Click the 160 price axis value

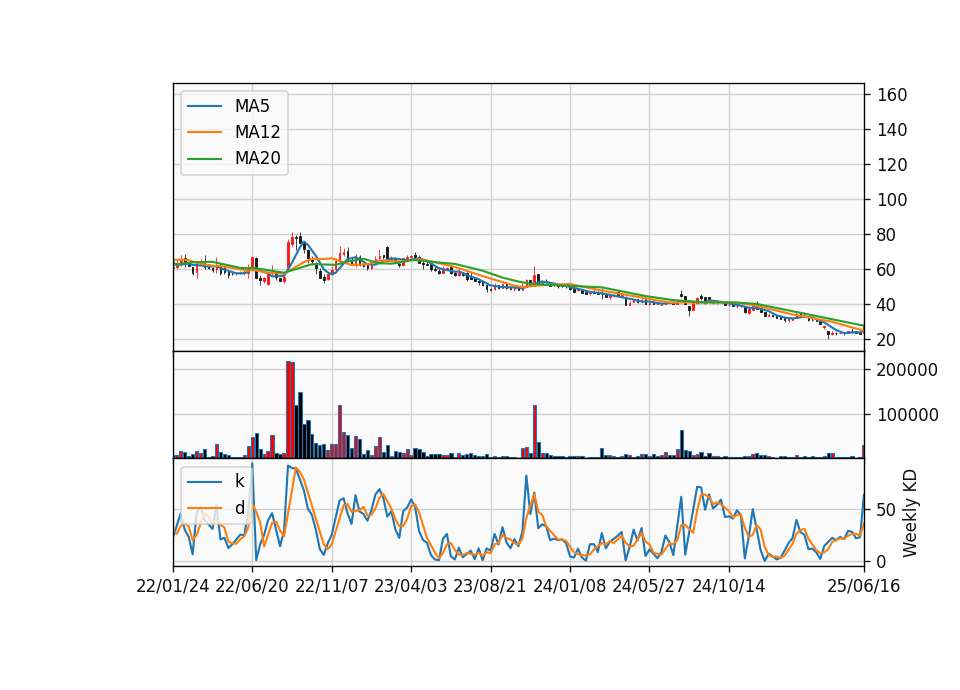point(892,95)
